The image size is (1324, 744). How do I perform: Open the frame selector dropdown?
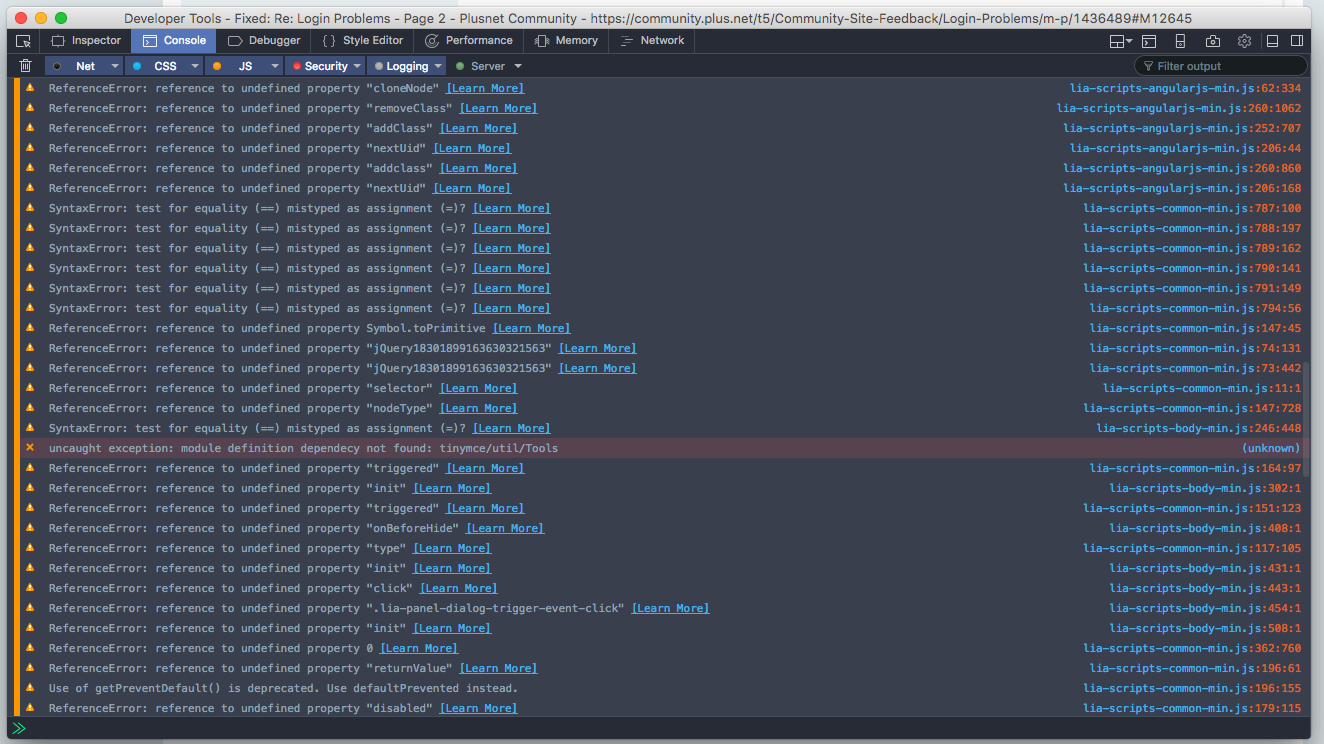[x=1120, y=41]
